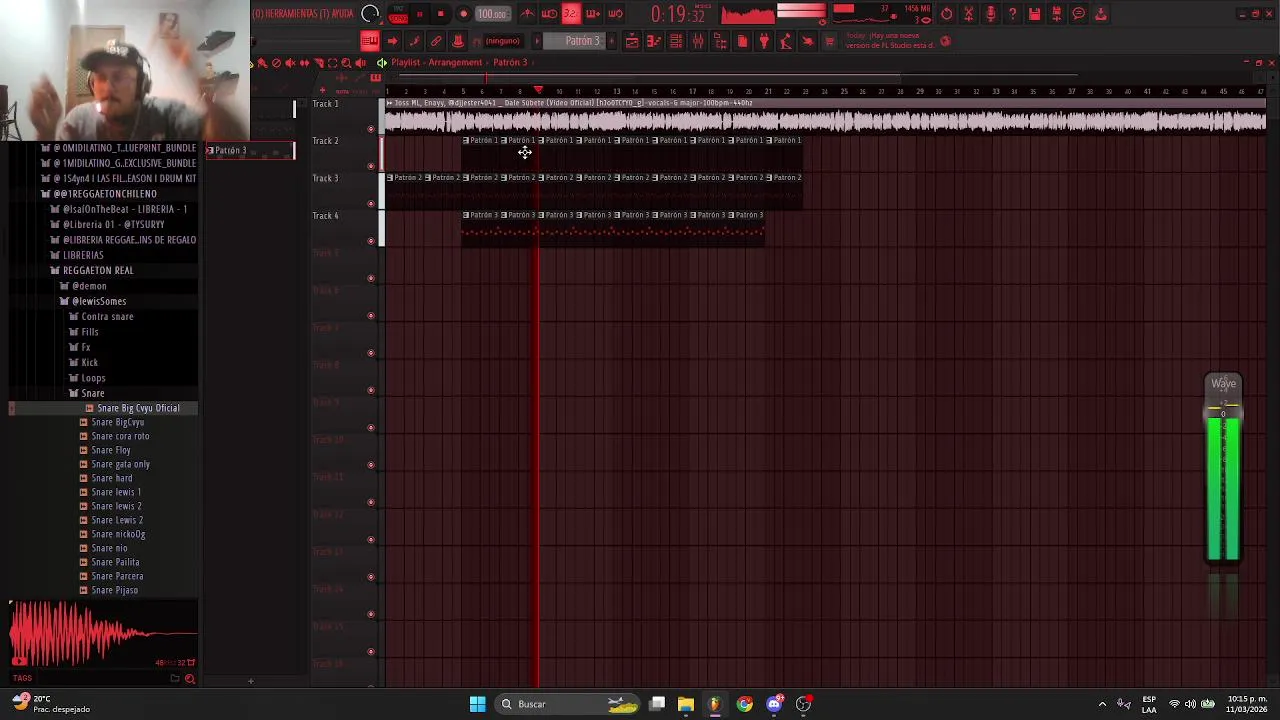Open Playlist options menu arrow
The image size is (1280, 720).
point(381,62)
